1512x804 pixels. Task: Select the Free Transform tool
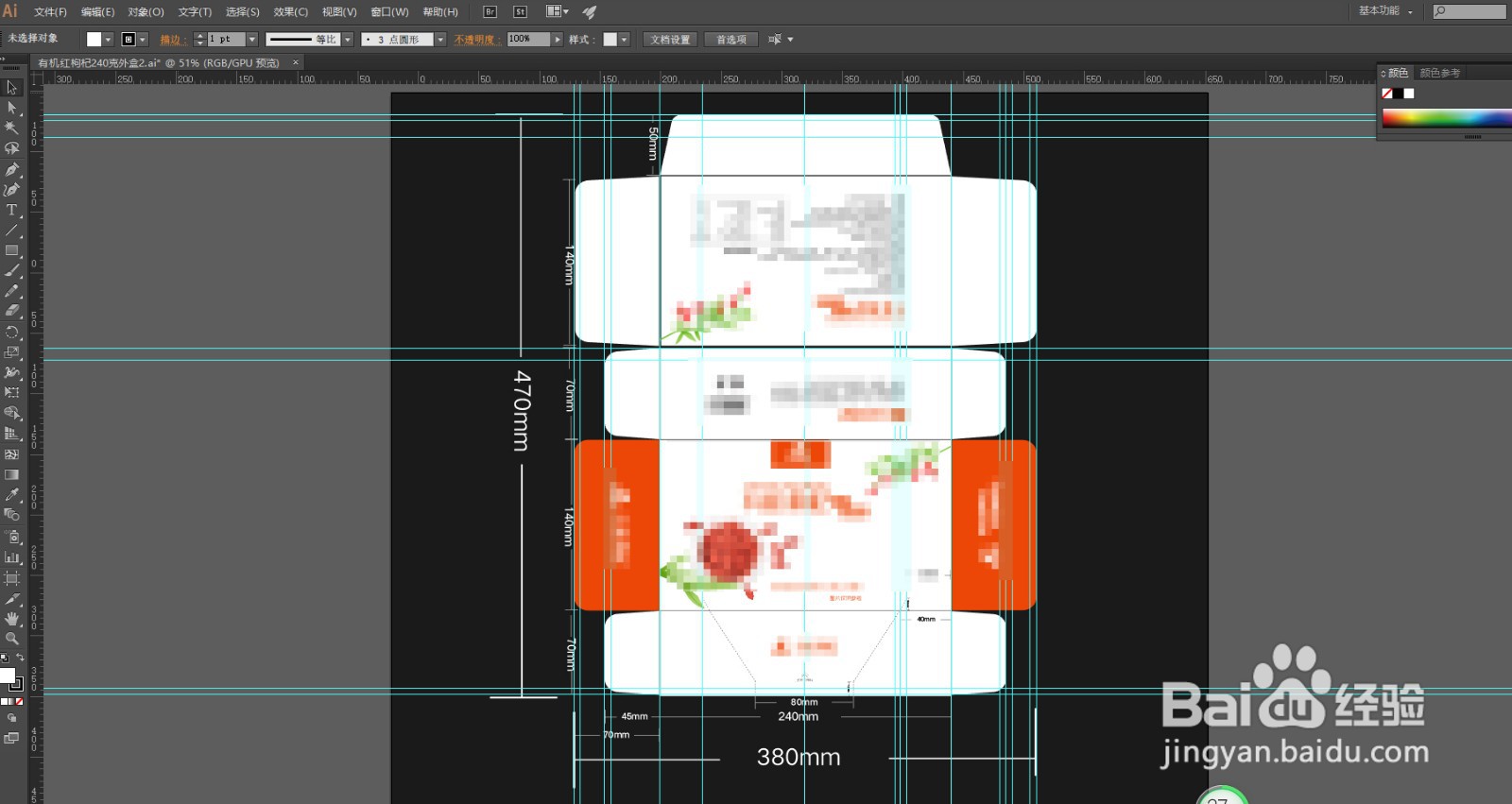pos(11,392)
